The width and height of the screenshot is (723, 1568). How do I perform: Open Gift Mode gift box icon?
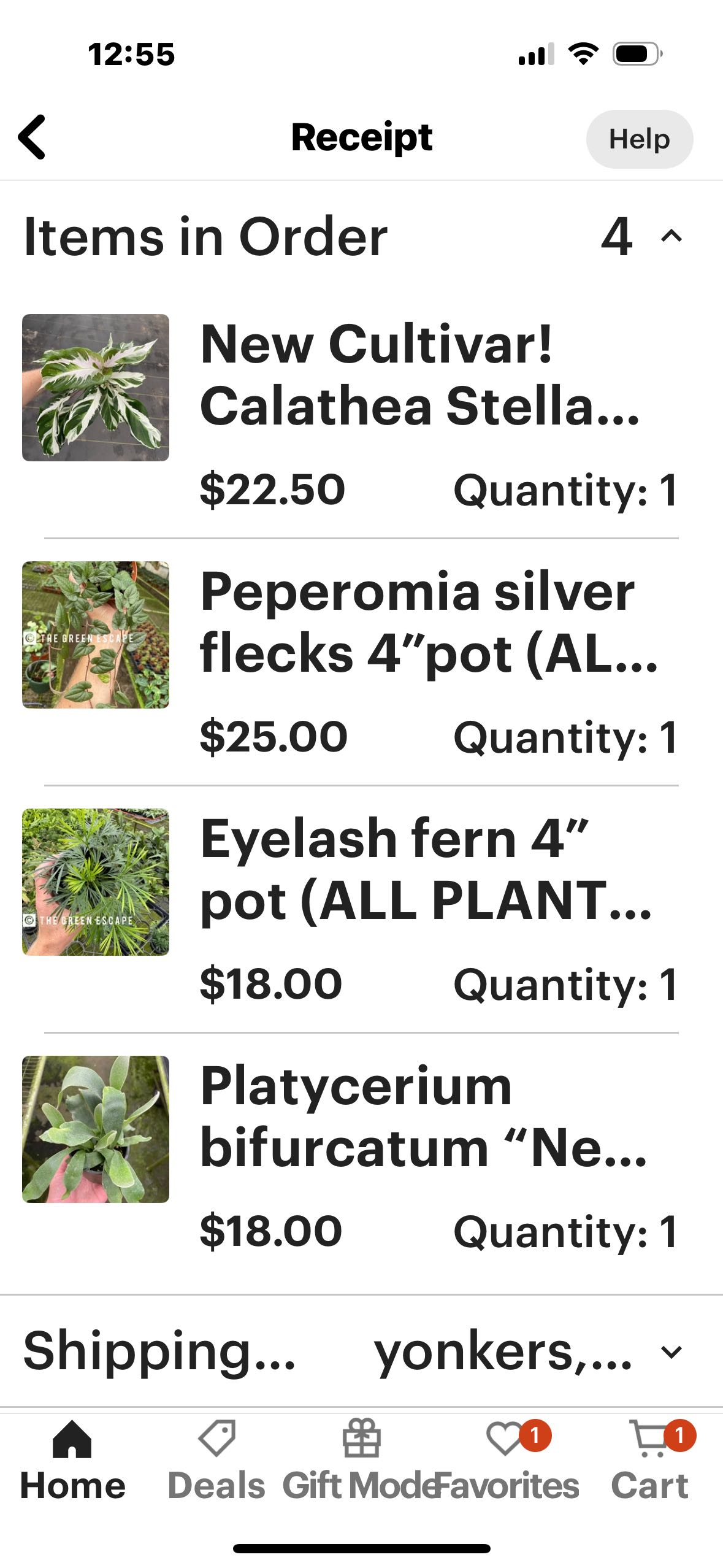pyautogui.click(x=361, y=1438)
